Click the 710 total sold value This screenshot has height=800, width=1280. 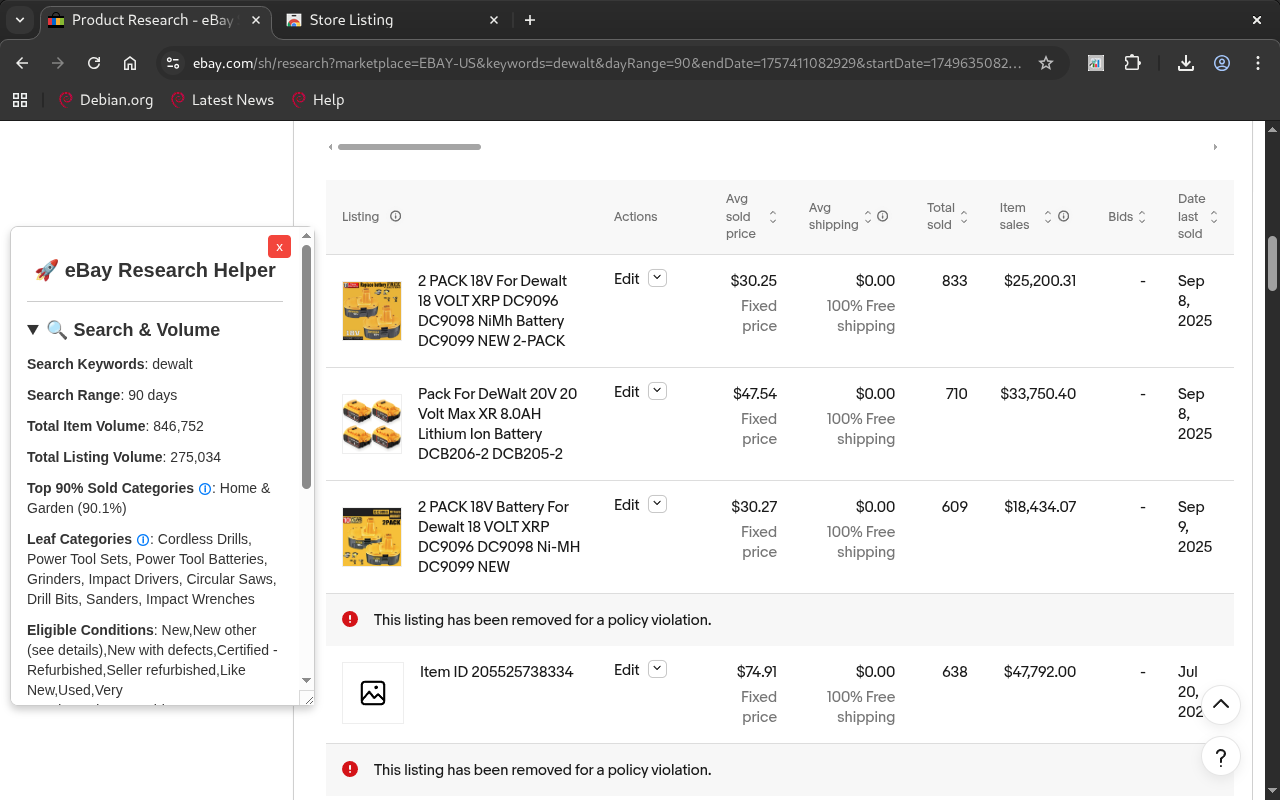956,394
